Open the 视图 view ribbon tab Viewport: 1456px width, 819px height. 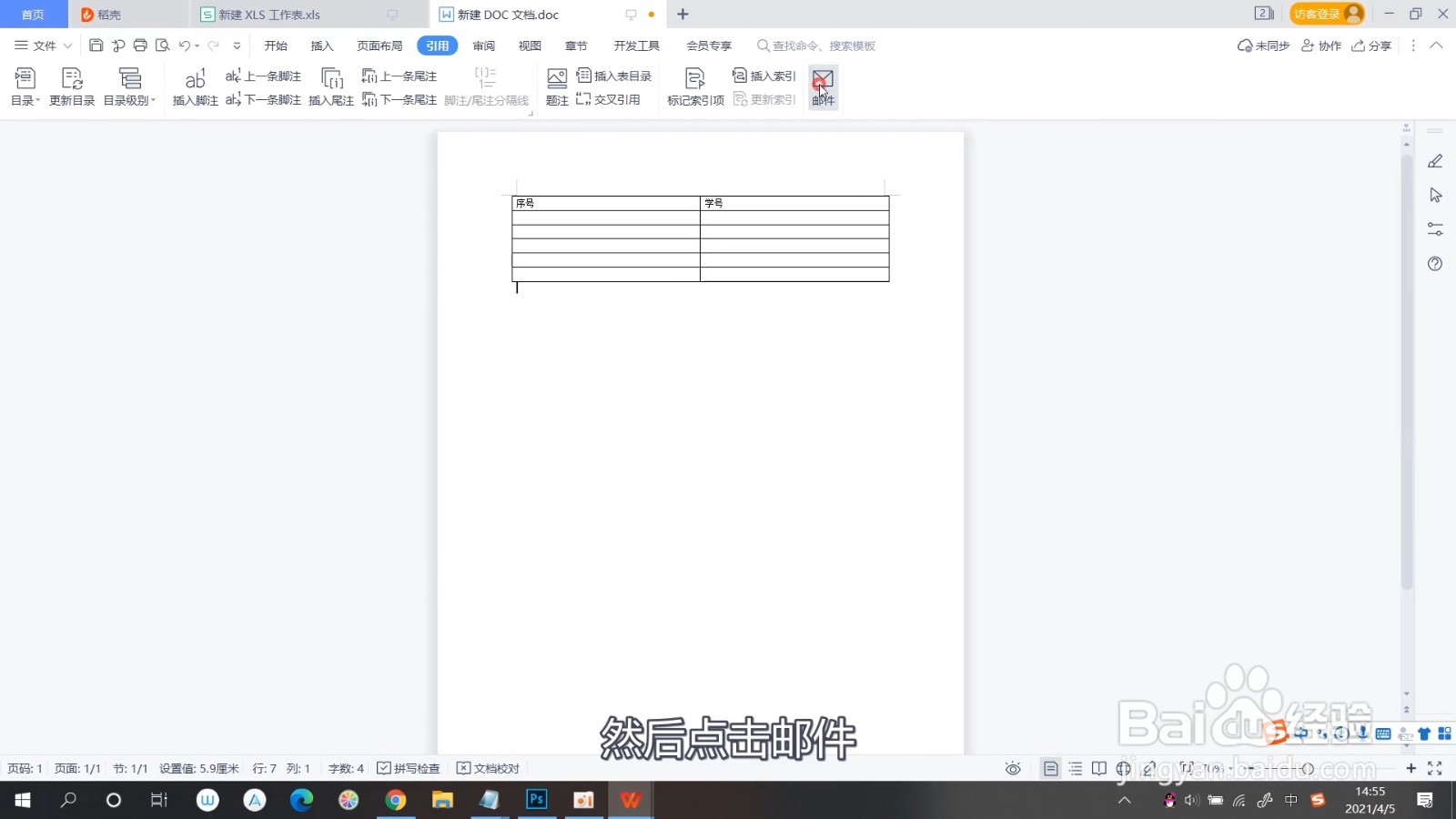(530, 45)
